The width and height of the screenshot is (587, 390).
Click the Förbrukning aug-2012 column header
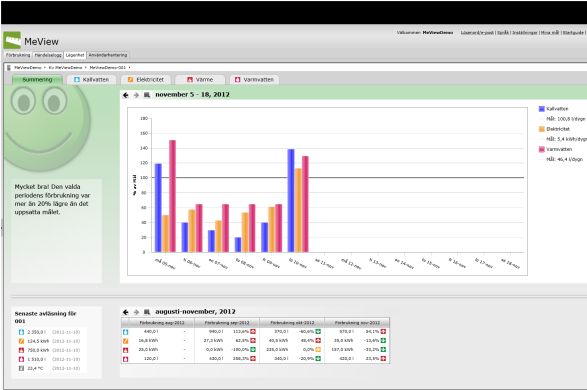162,323
